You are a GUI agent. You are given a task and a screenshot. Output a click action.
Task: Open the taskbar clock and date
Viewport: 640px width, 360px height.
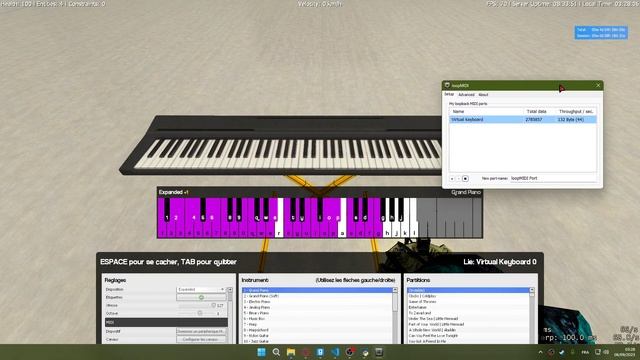pyautogui.click(x=624, y=352)
